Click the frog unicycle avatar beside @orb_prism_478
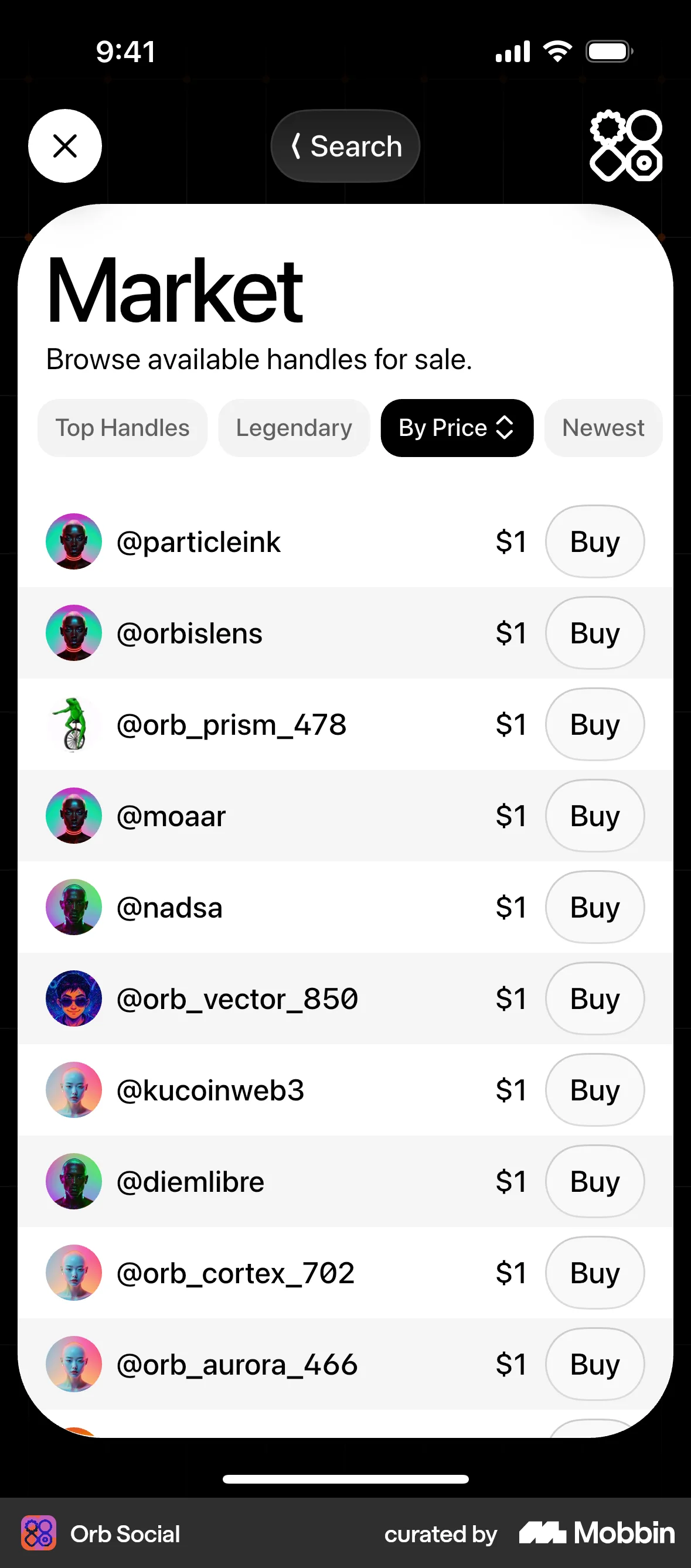Screen dimensions: 691x1568 click(73, 724)
